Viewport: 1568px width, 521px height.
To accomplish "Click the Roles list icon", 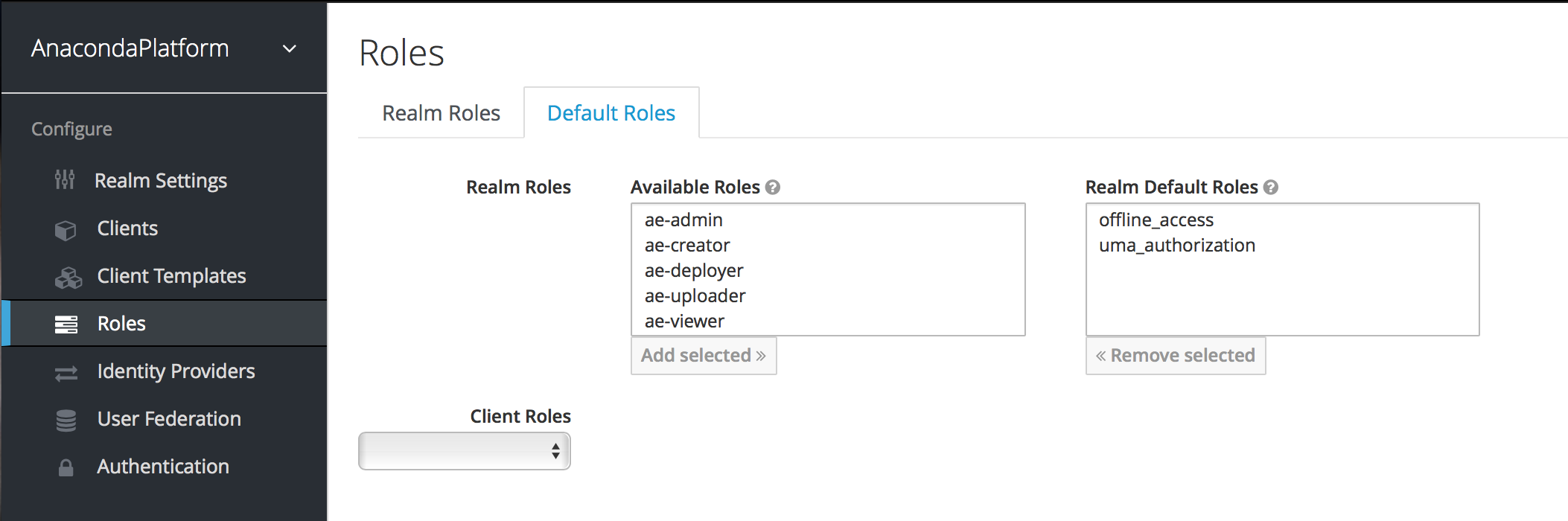I will pos(66,325).
